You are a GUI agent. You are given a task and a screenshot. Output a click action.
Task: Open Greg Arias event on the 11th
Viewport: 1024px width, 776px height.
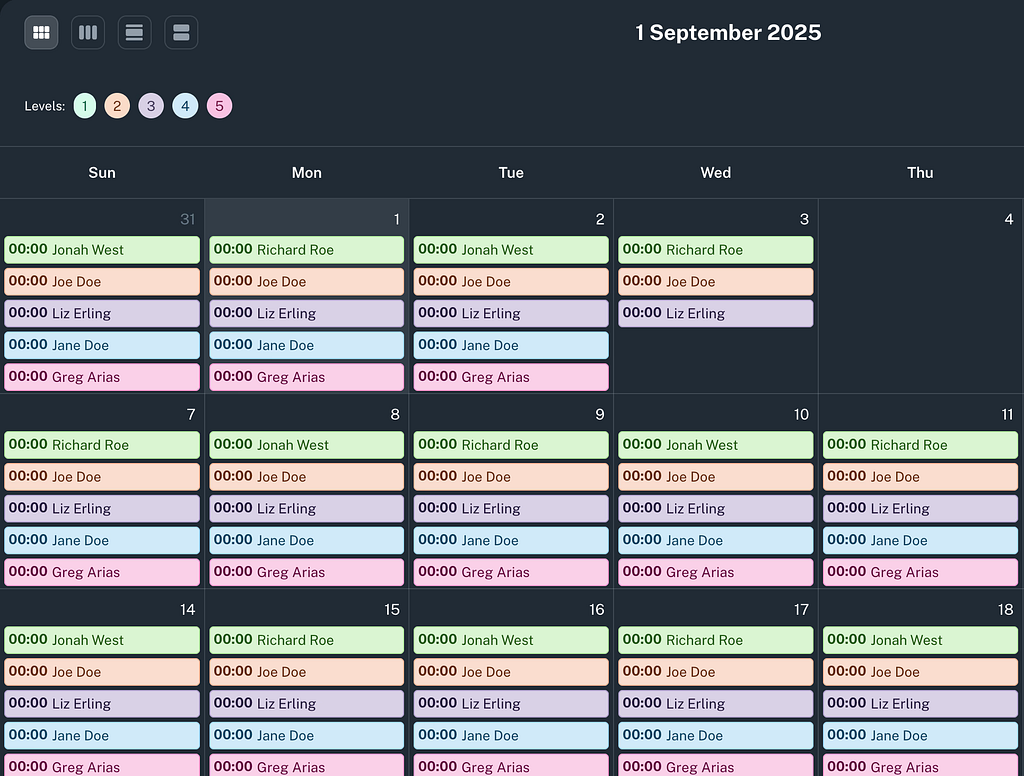pyautogui.click(x=920, y=572)
